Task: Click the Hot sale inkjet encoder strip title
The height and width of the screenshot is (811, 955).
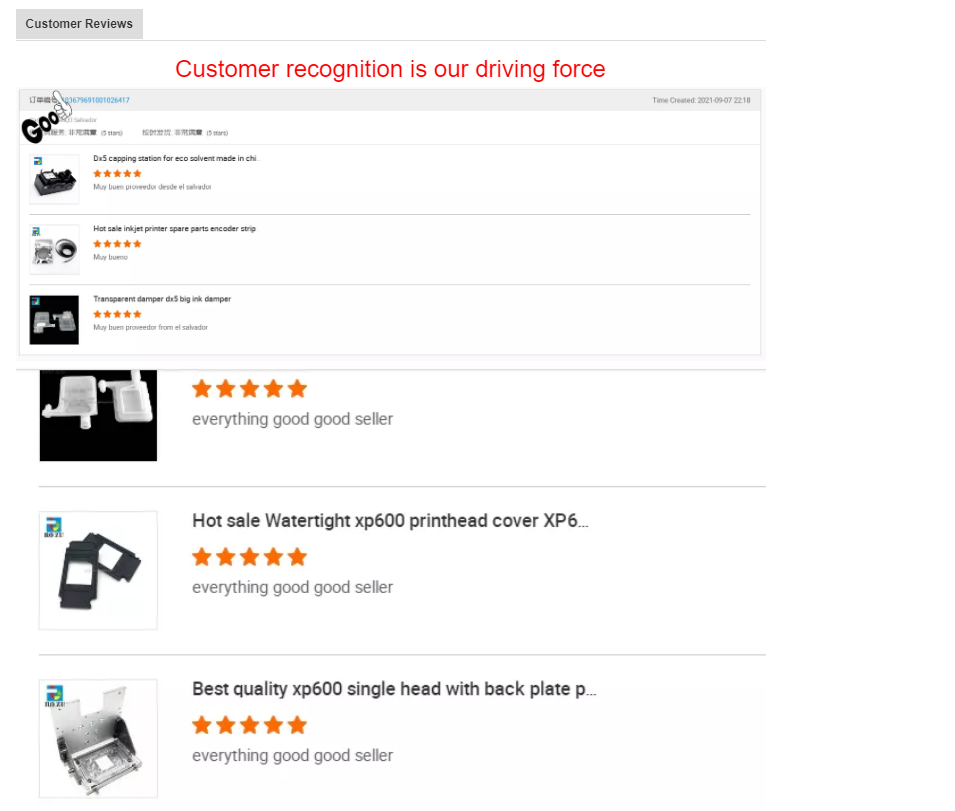Action: tap(174, 229)
